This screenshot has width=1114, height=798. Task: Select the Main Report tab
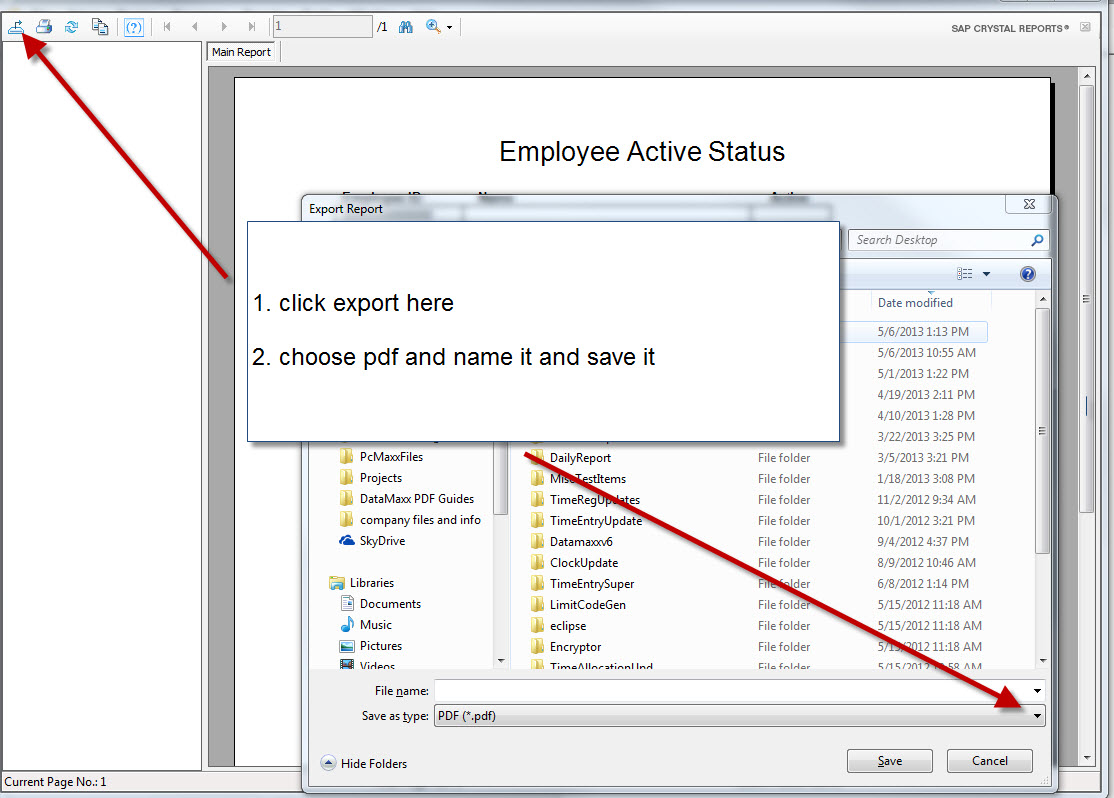click(241, 52)
